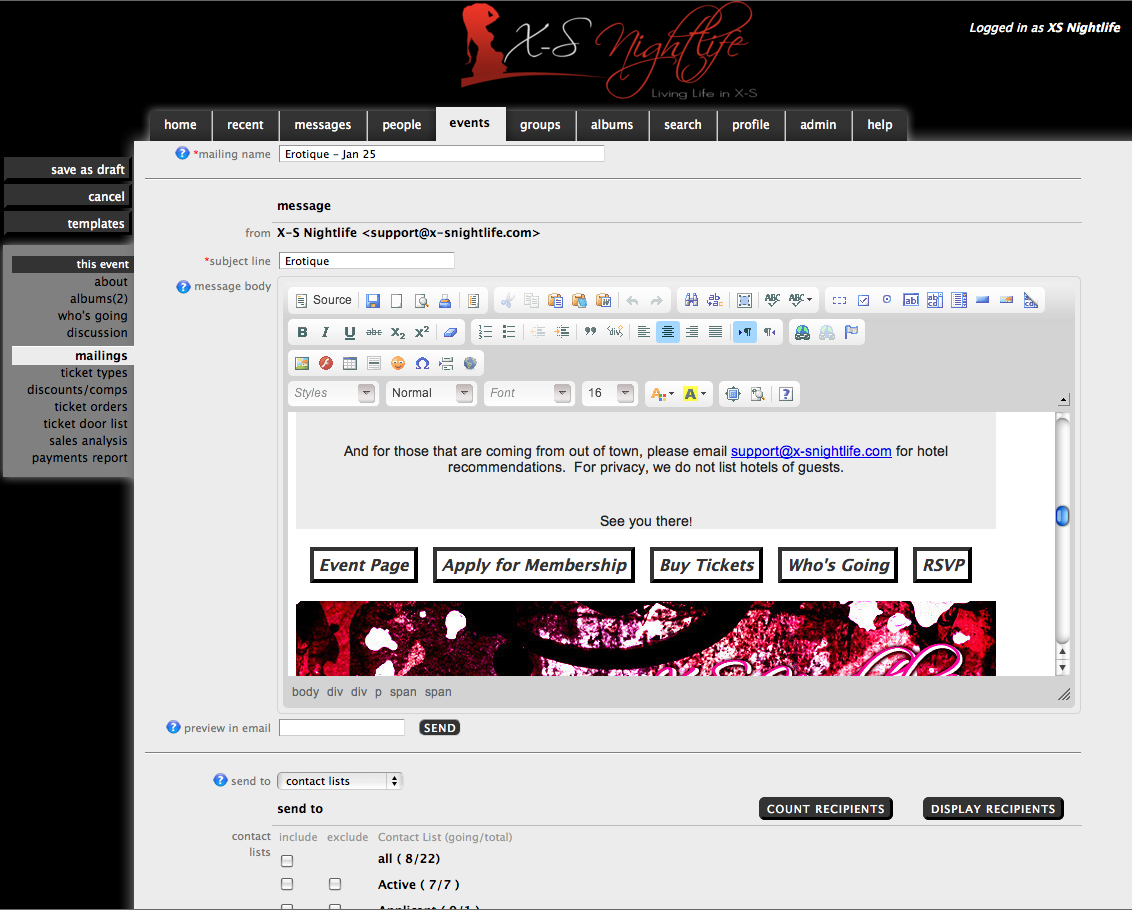Image resolution: width=1132 pixels, height=910 pixels.
Task: Click the Save icon in editor toolbar
Action: pyautogui.click(x=373, y=300)
